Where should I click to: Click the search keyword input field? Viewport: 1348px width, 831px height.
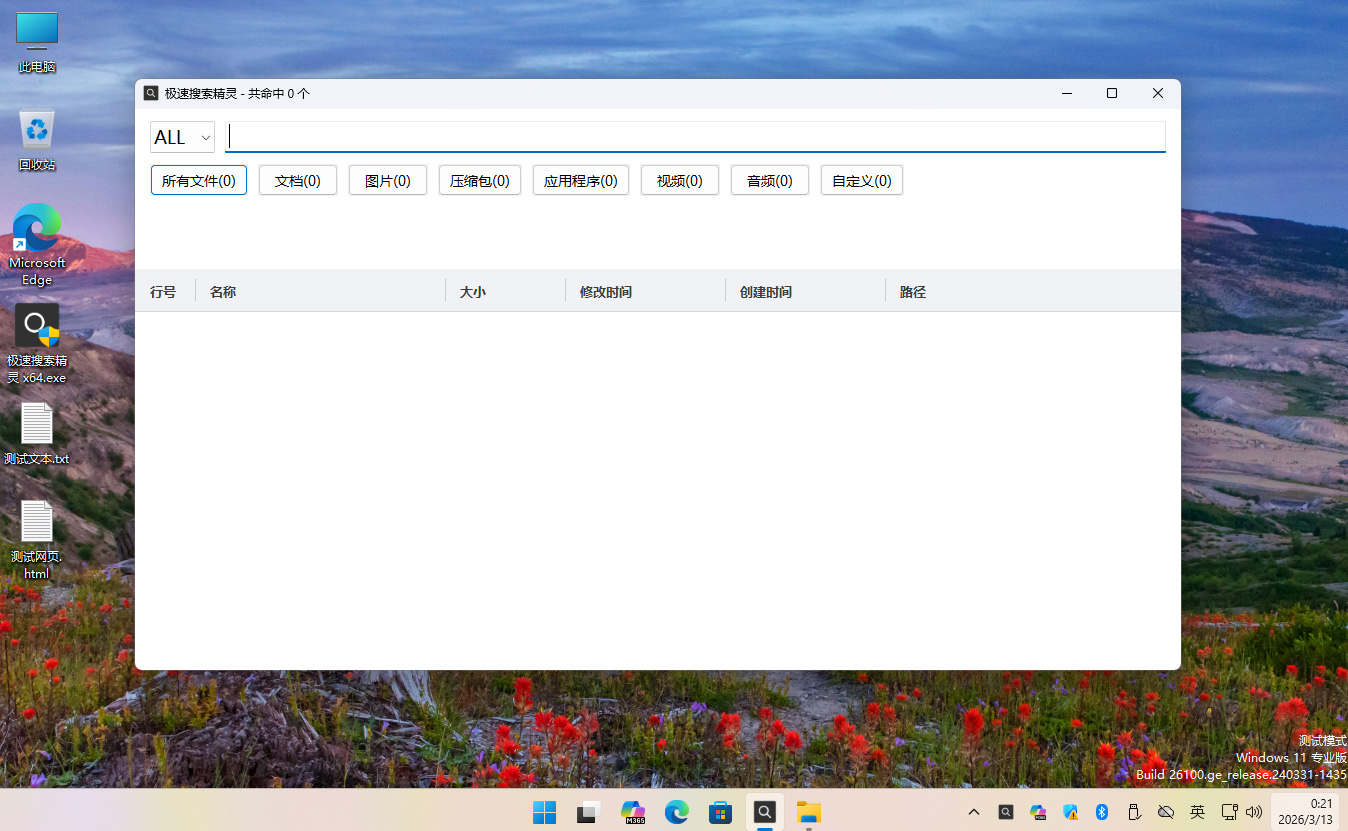(695, 137)
